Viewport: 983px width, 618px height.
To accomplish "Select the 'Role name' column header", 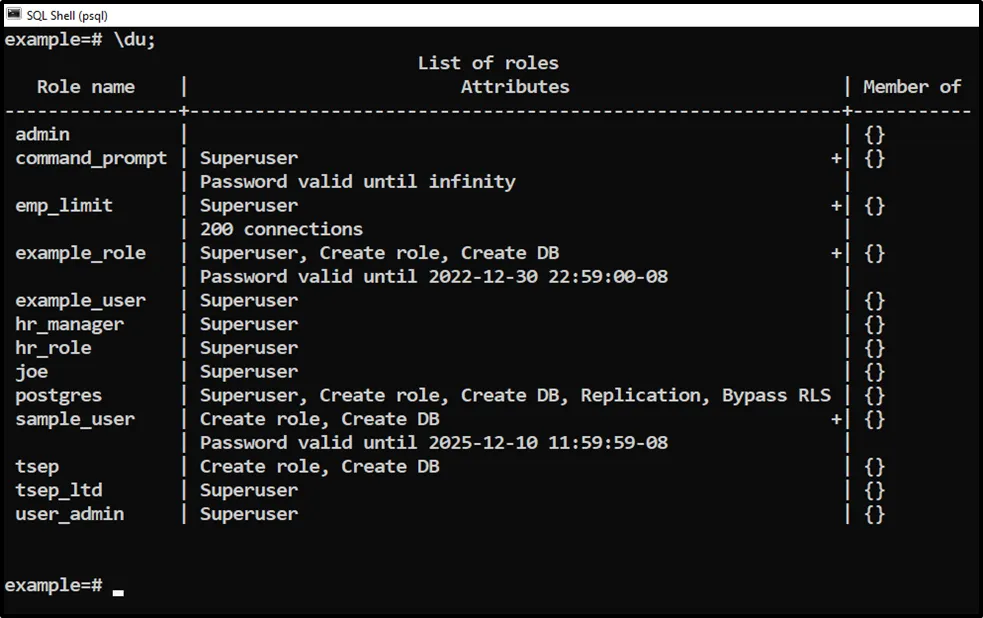I will coord(86,87).
